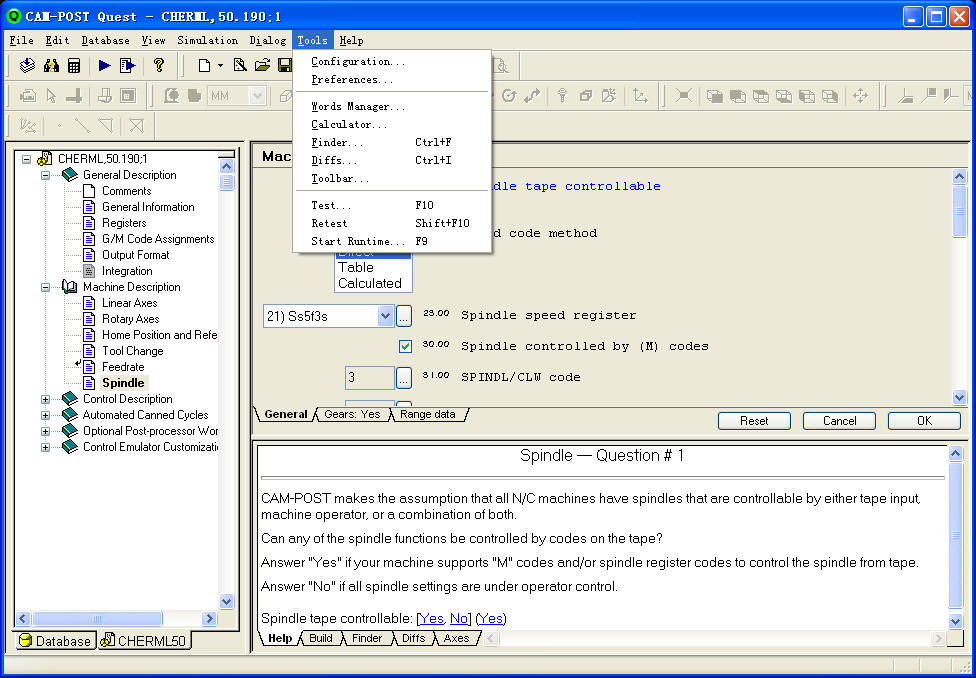Click the grayed circular rotate arrow icon

[509, 96]
